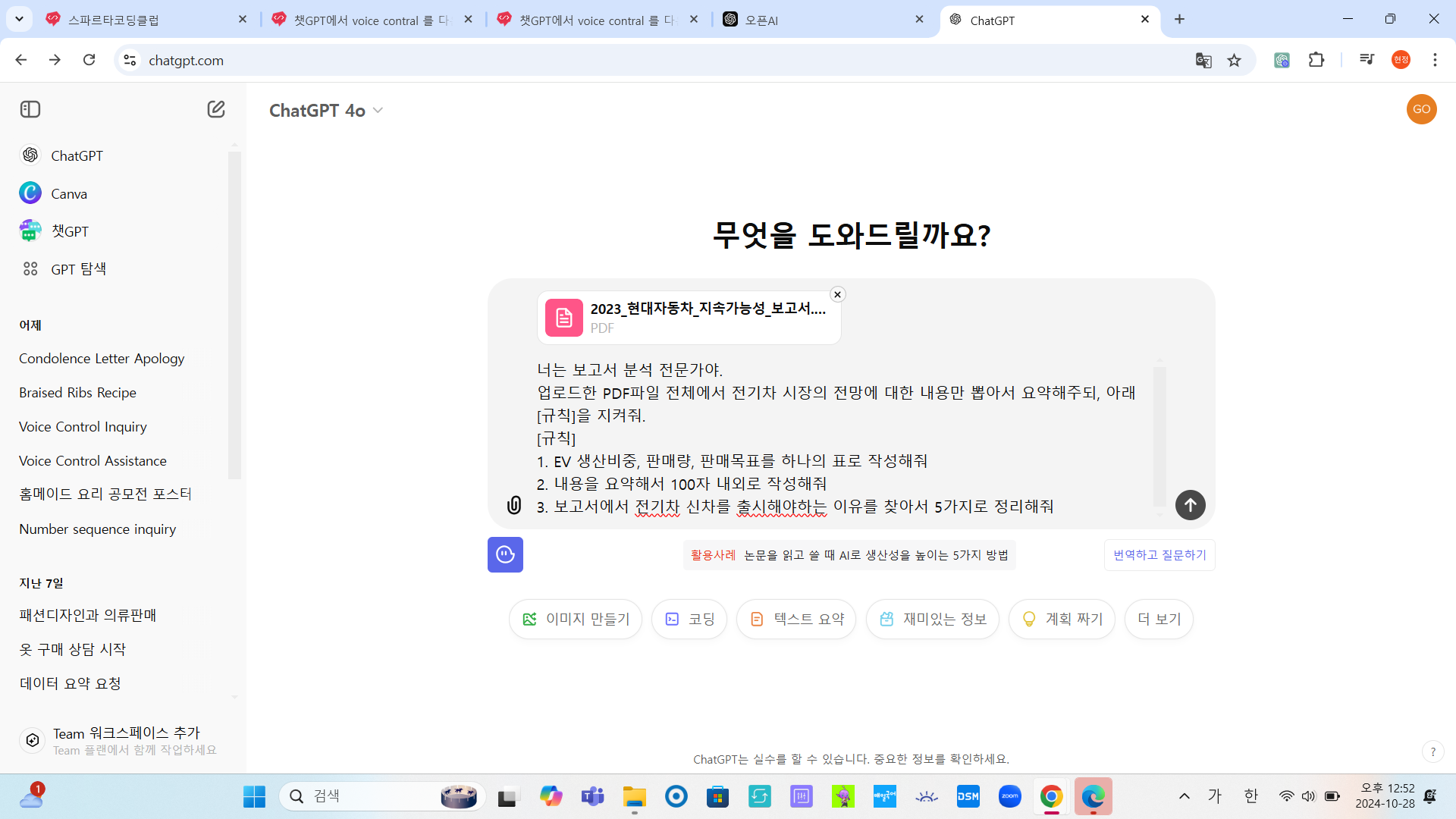The width and height of the screenshot is (1456, 819).
Task: Open the ChatGPT 4o model dropdown
Action: (x=326, y=111)
